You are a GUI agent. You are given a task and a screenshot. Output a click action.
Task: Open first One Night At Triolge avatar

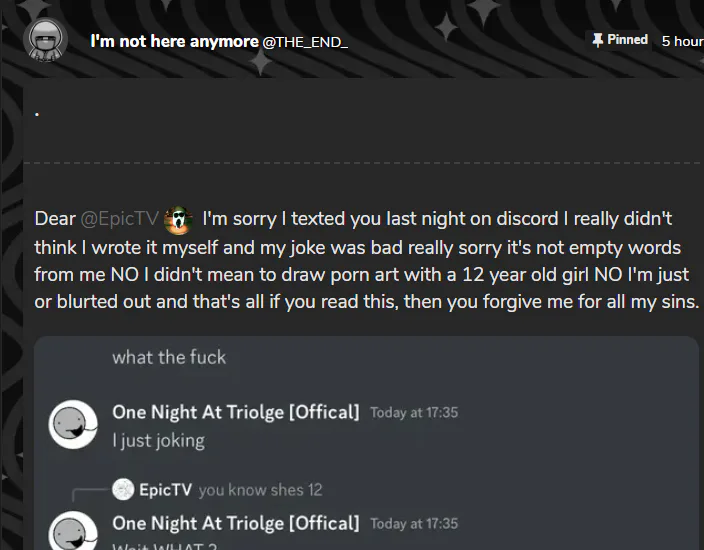[73, 424]
